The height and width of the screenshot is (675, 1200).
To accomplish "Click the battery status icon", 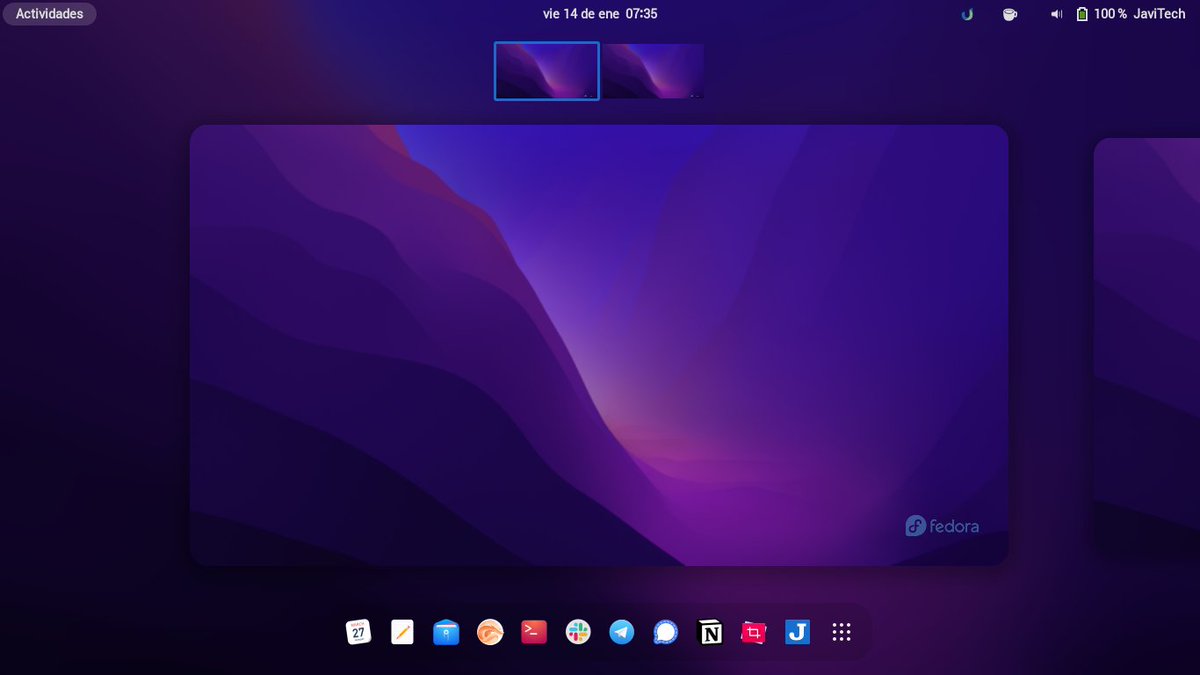I will pyautogui.click(x=1082, y=14).
